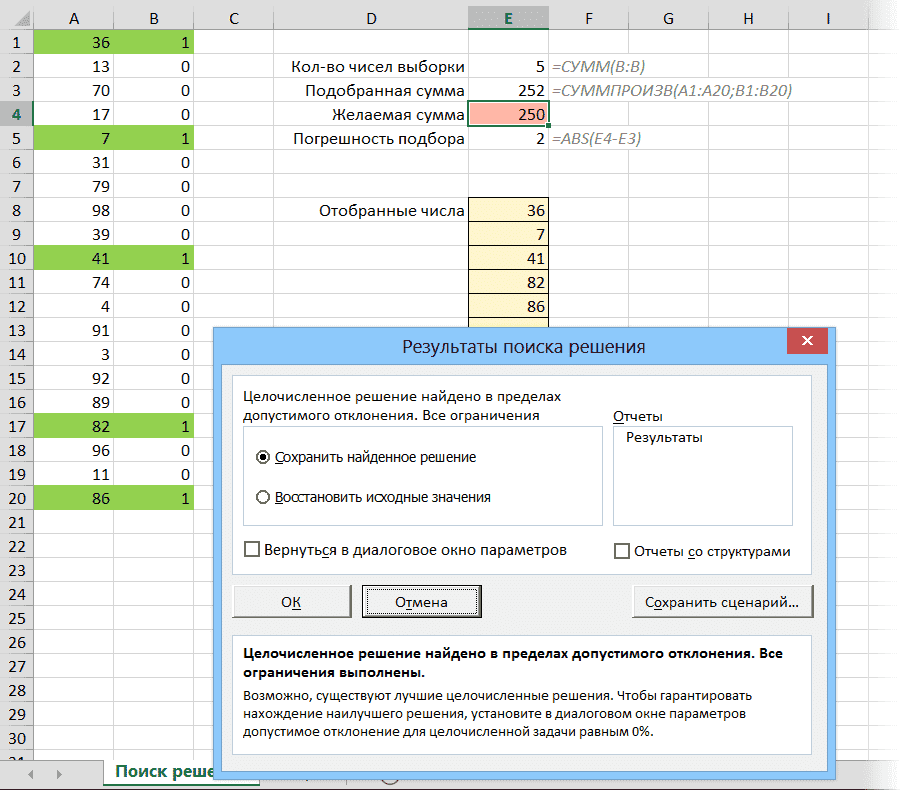Click Сохранить сценарий... button
The height and width of the screenshot is (790, 901).
[721, 602]
